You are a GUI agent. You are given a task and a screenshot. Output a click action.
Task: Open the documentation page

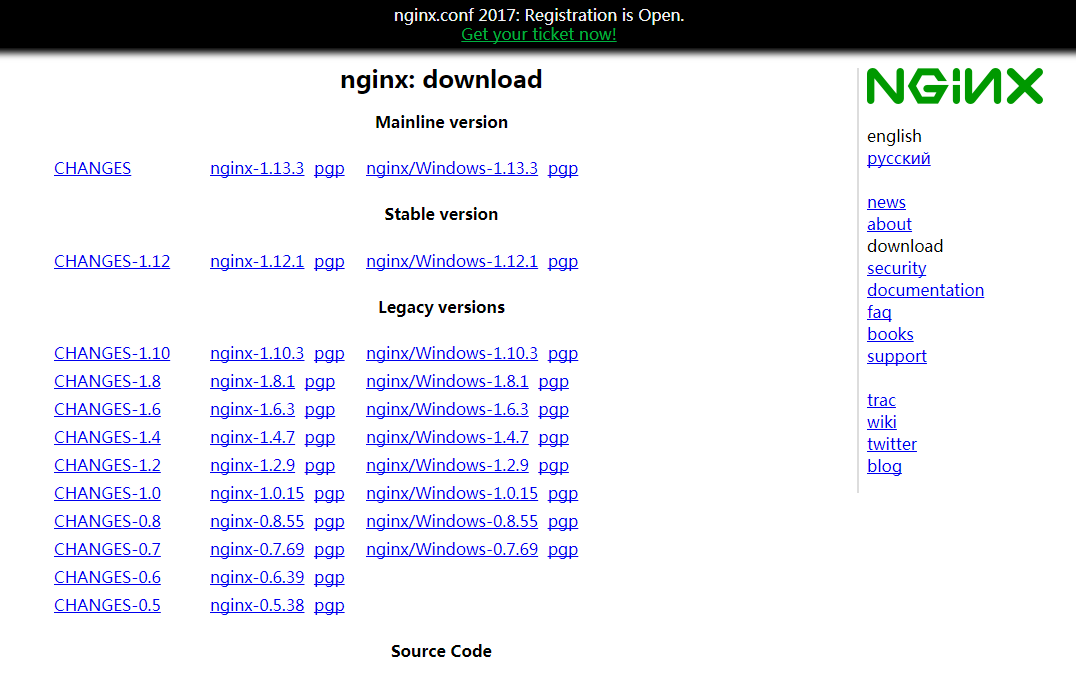(925, 291)
